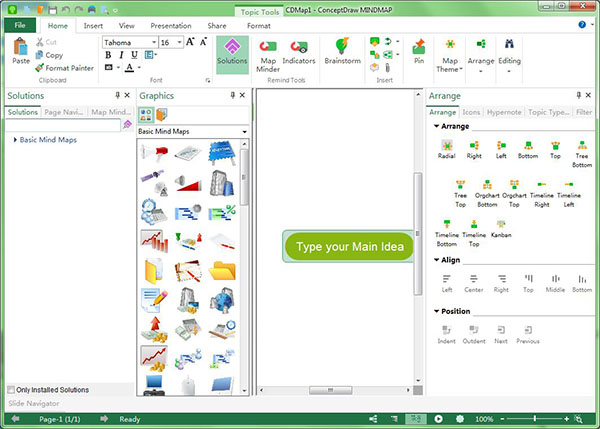The height and width of the screenshot is (429, 600).
Task: Apply Tree Bottom arrangement
Action: pyautogui.click(x=582, y=154)
